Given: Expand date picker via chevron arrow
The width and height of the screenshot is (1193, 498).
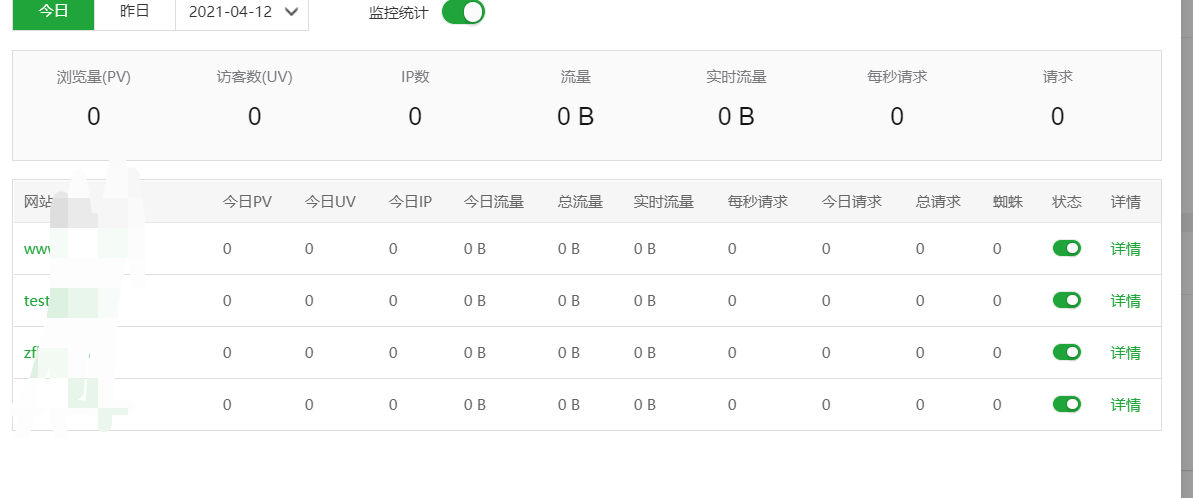Looking at the screenshot, I should pos(290,12).
